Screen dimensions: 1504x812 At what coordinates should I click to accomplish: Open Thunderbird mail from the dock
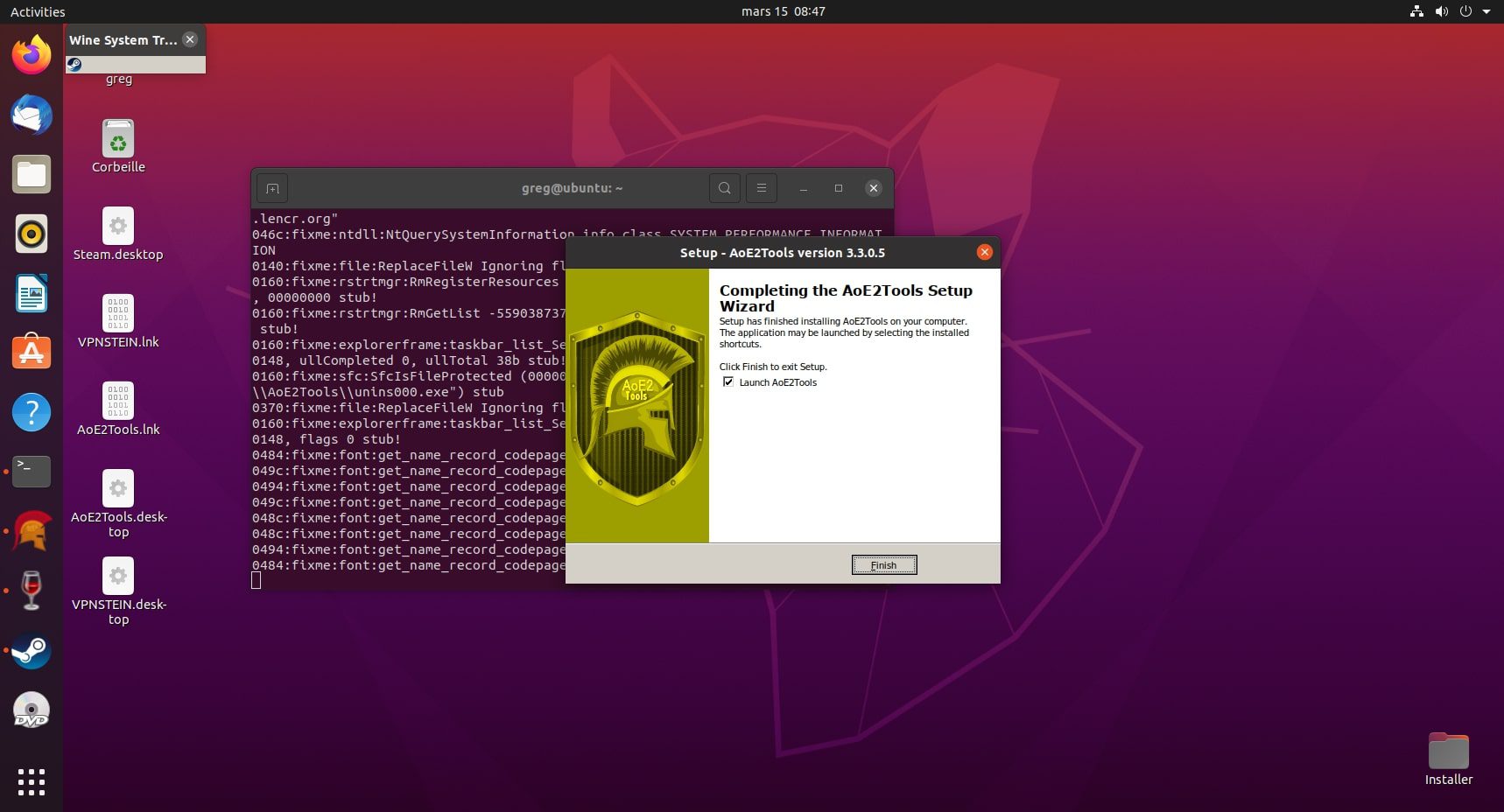coord(32,115)
